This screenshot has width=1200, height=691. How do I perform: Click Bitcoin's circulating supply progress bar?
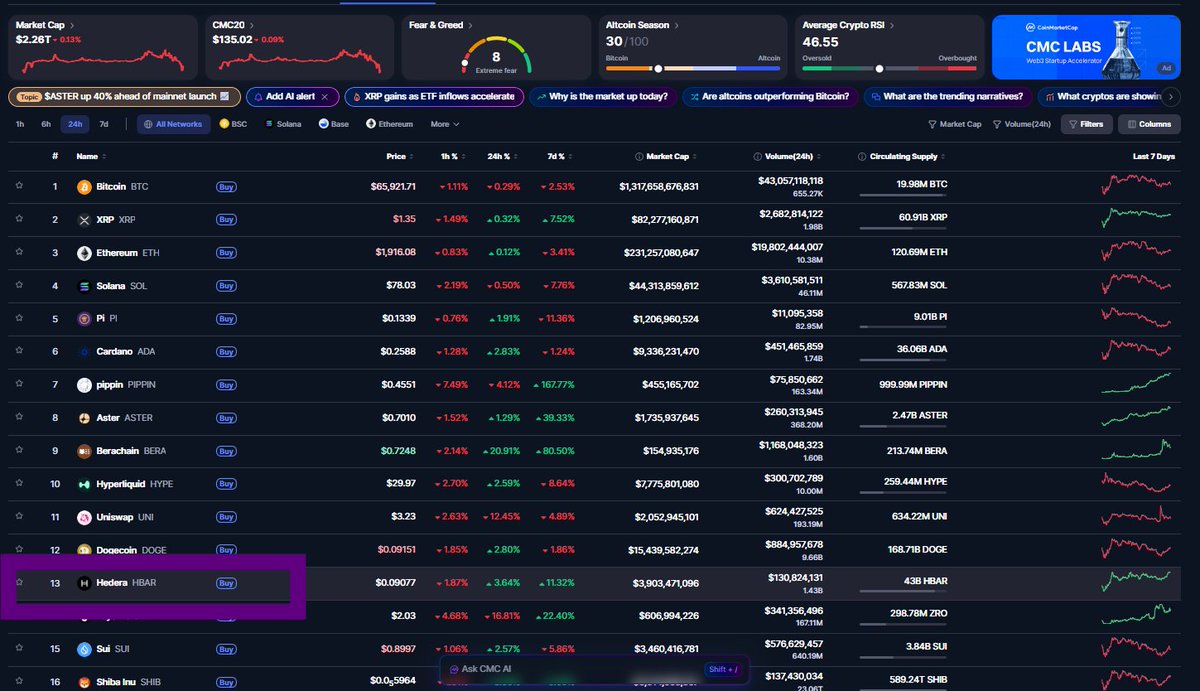pos(903,196)
